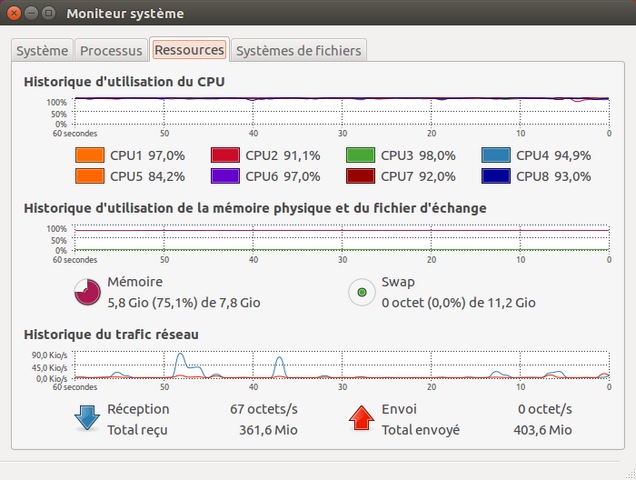Minimize the Moniteur système window
The height and width of the screenshot is (480, 636).
tap(31, 13)
